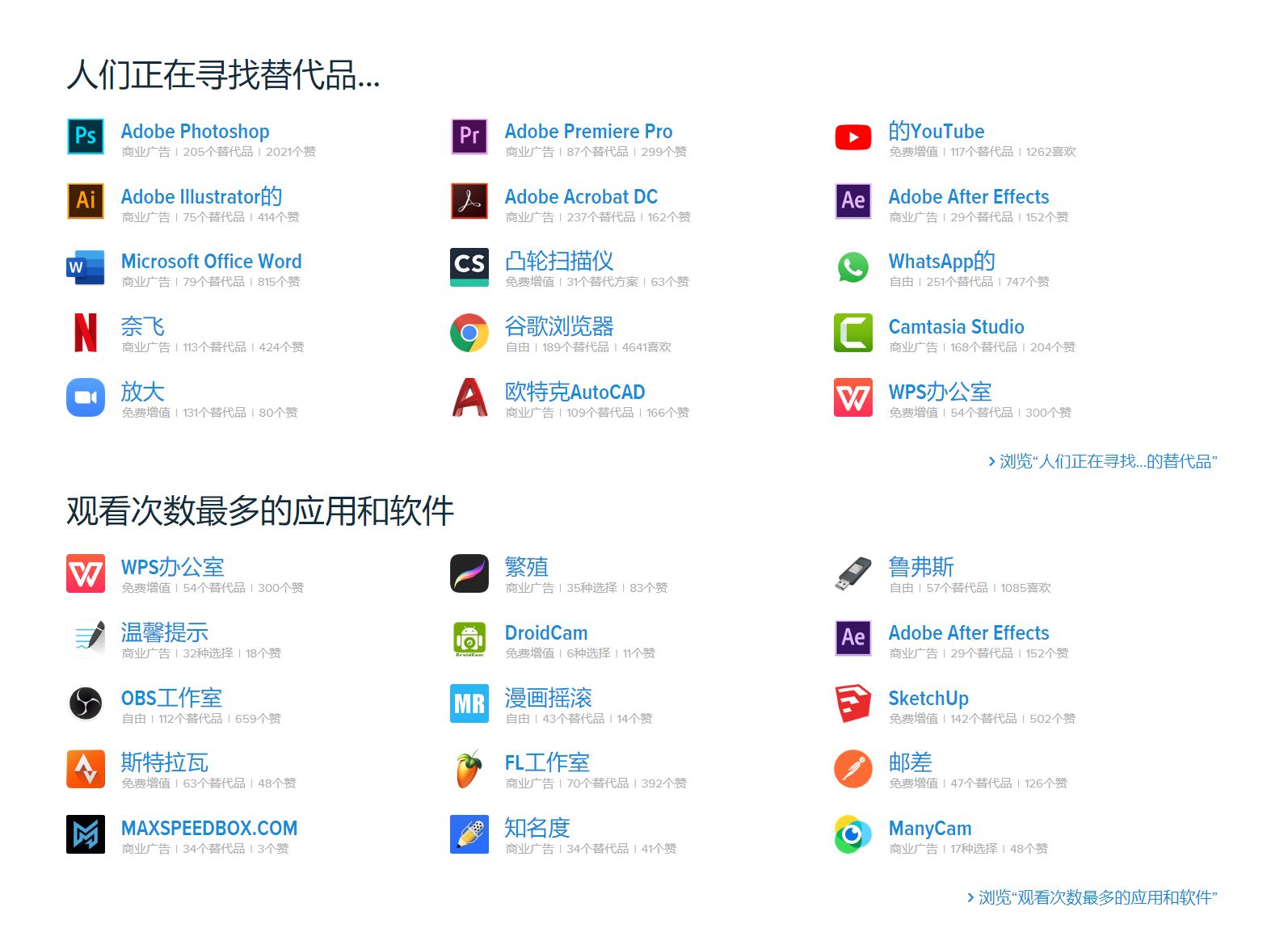Open the OBS工作室 link
Image resolution: width=1288 pixels, height=928 pixels.
pyautogui.click(x=171, y=698)
